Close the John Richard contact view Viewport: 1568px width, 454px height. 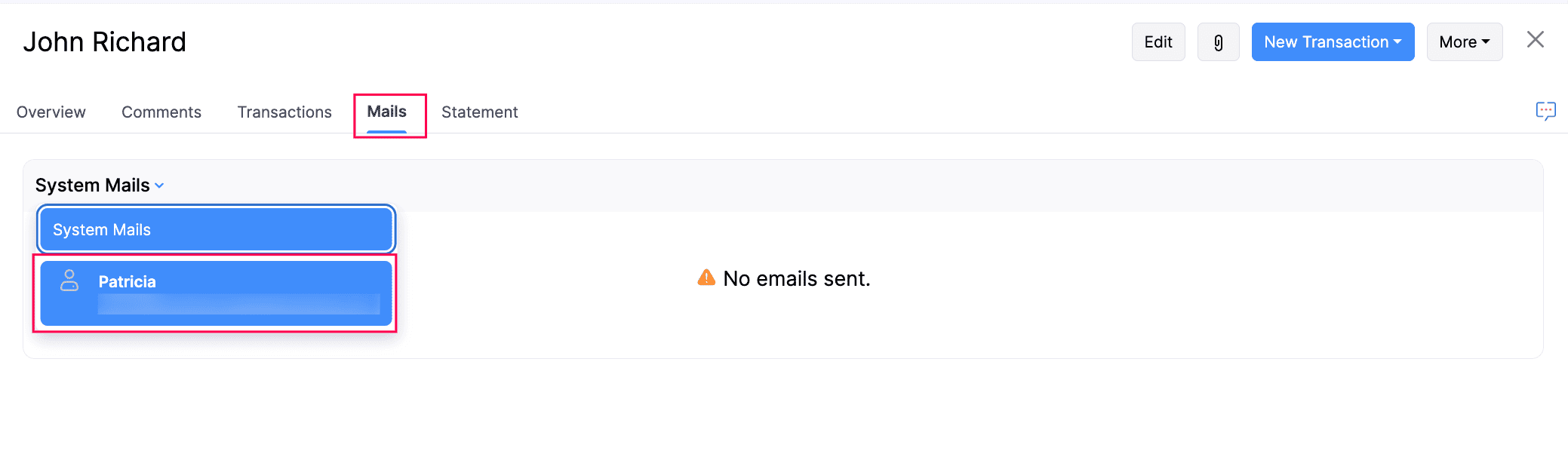1535,39
